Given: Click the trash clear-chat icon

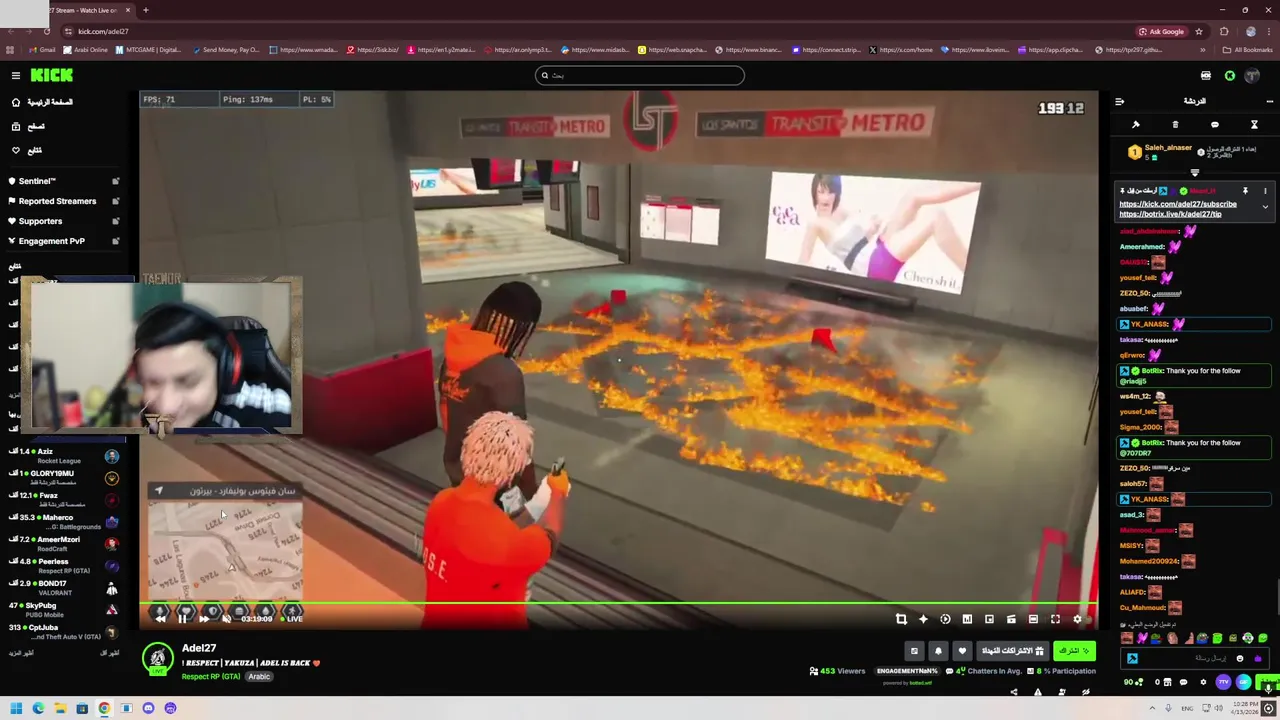Looking at the screenshot, I should coord(1175,125).
